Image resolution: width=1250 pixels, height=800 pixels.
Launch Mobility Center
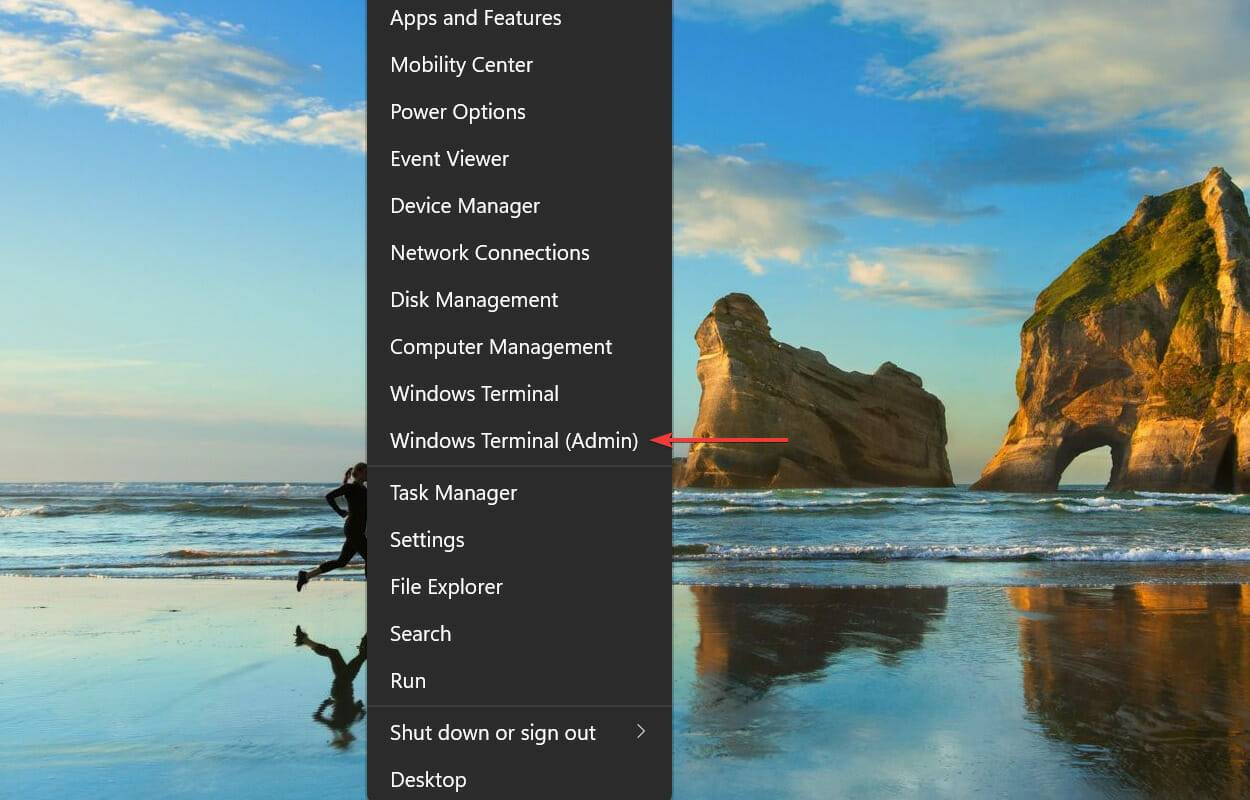tap(461, 64)
